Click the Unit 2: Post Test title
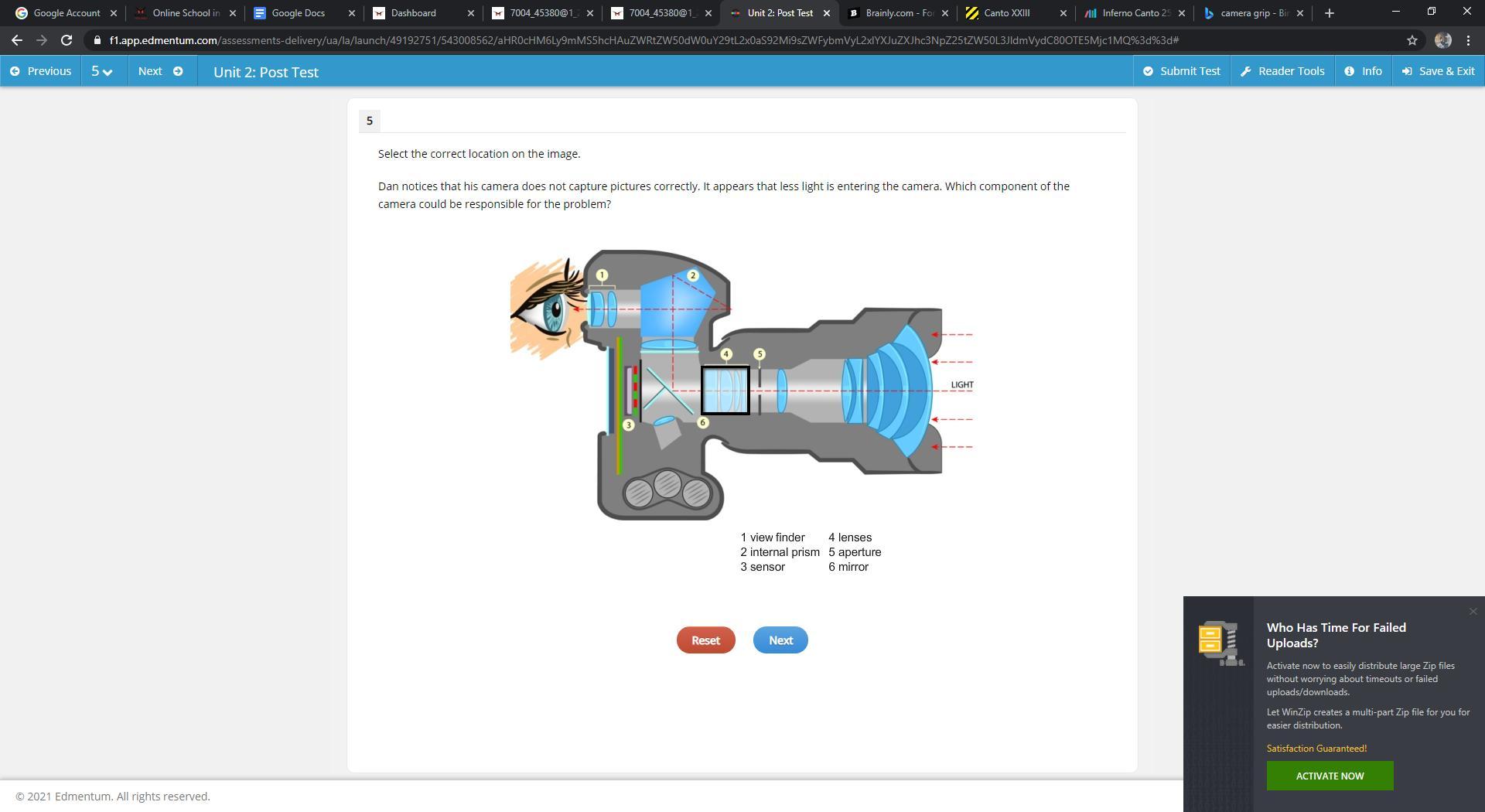1485x812 pixels. [x=266, y=72]
